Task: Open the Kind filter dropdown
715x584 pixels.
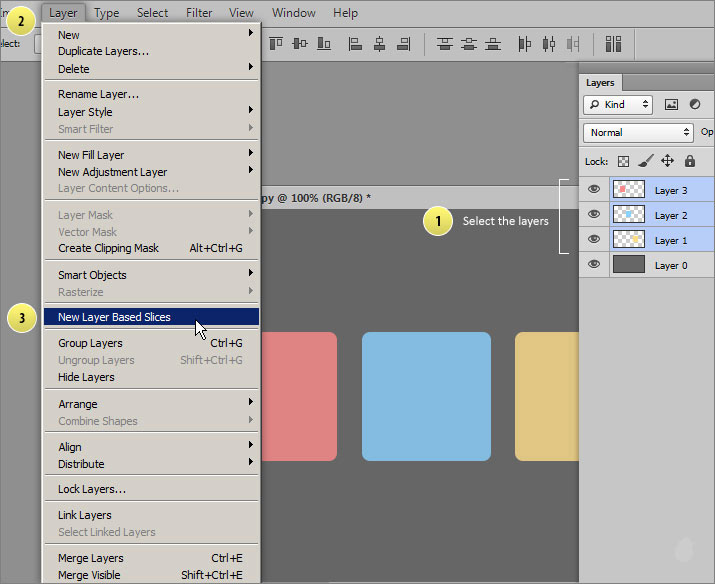Action: click(x=618, y=104)
